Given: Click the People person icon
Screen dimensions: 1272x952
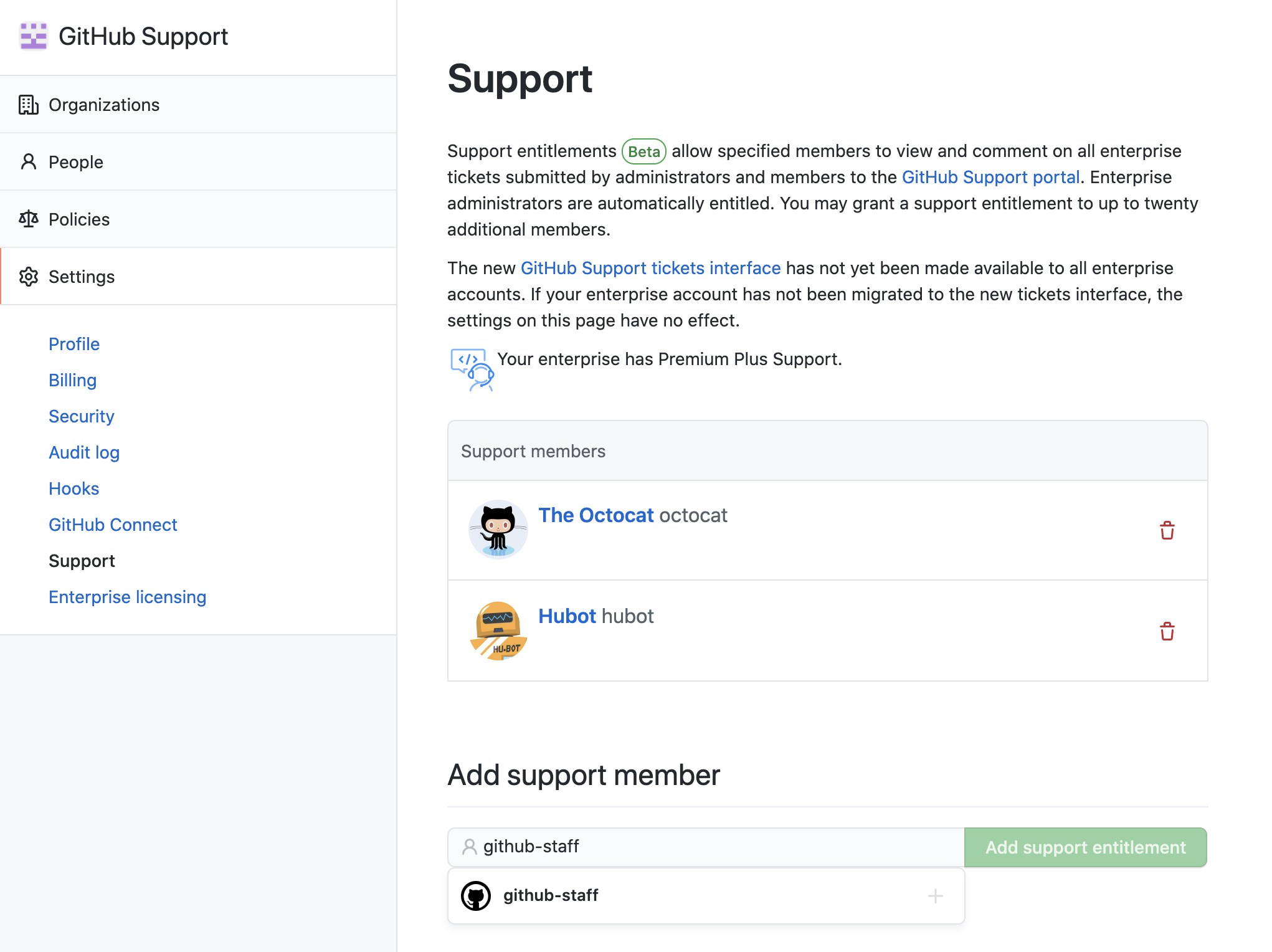Looking at the screenshot, I should (28, 162).
